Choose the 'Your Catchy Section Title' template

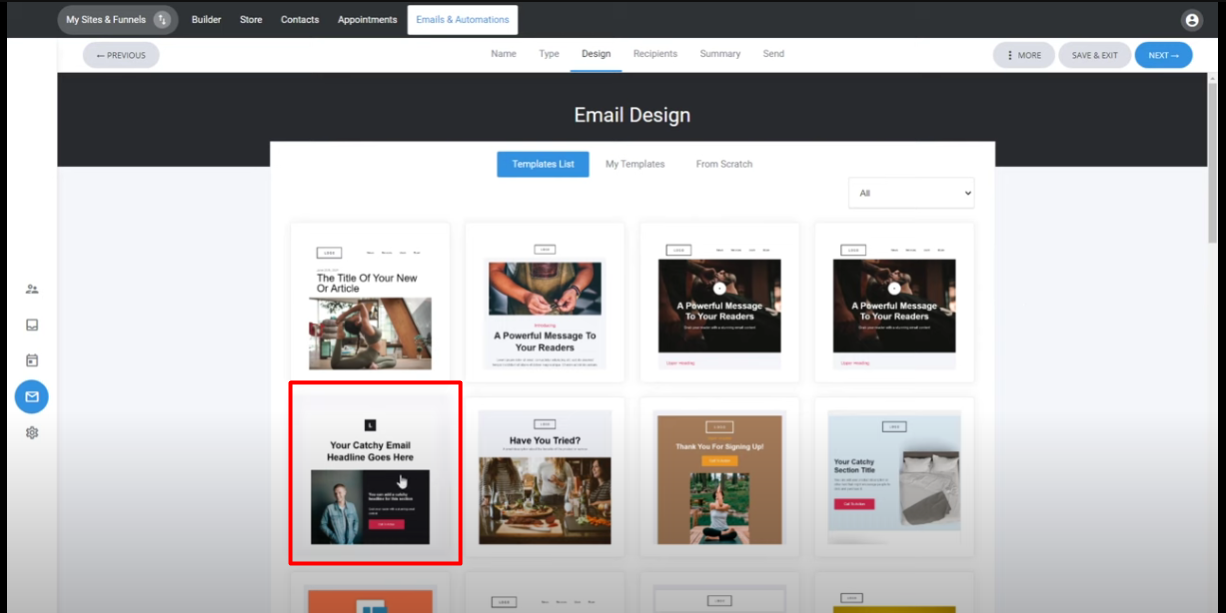894,477
